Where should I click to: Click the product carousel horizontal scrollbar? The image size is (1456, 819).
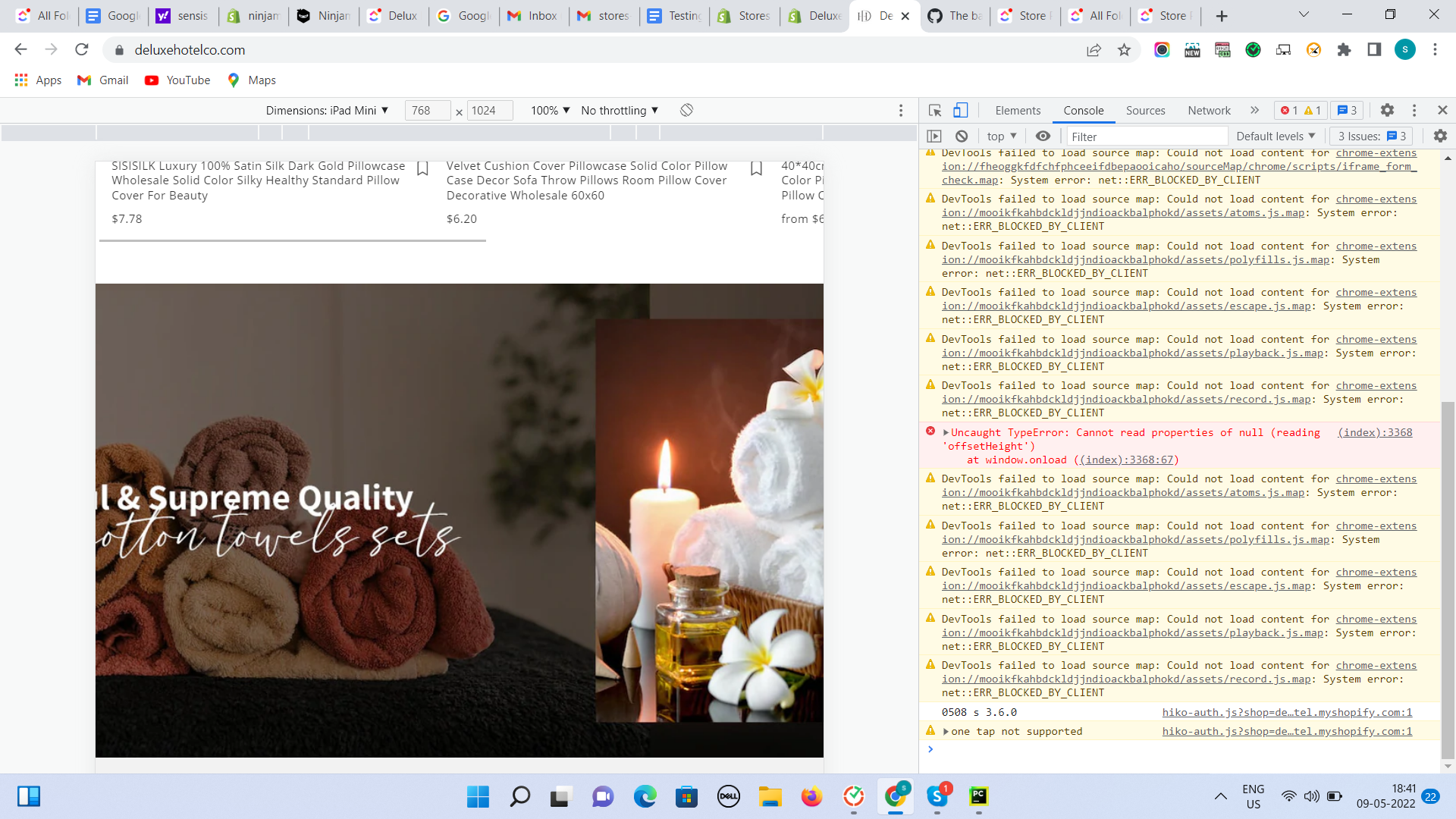[293, 240]
